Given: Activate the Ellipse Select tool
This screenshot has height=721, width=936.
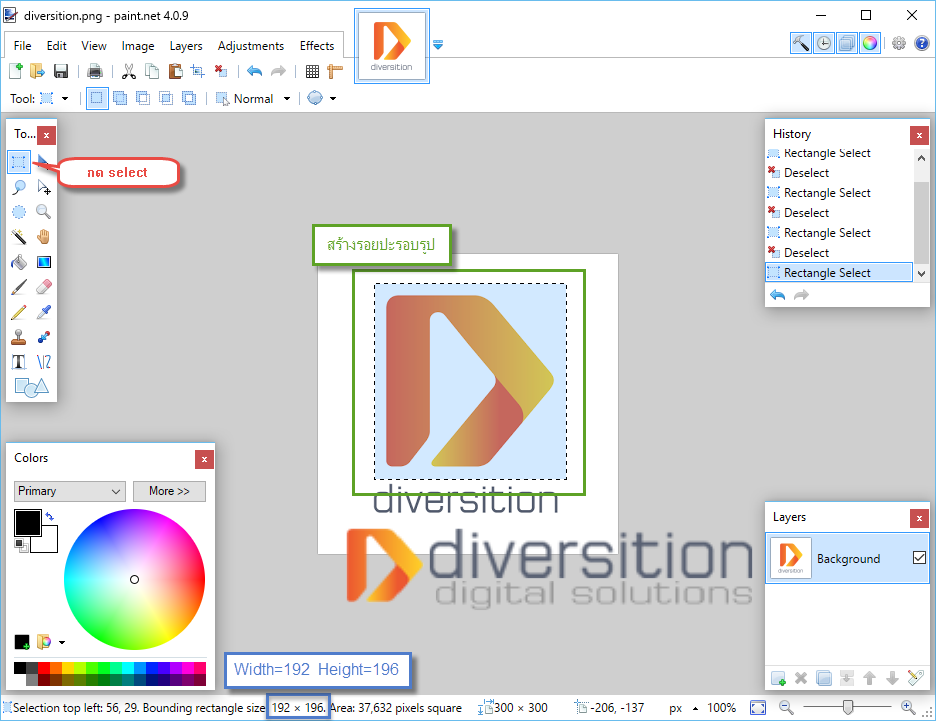Looking at the screenshot, I should (x=19, y=212).
